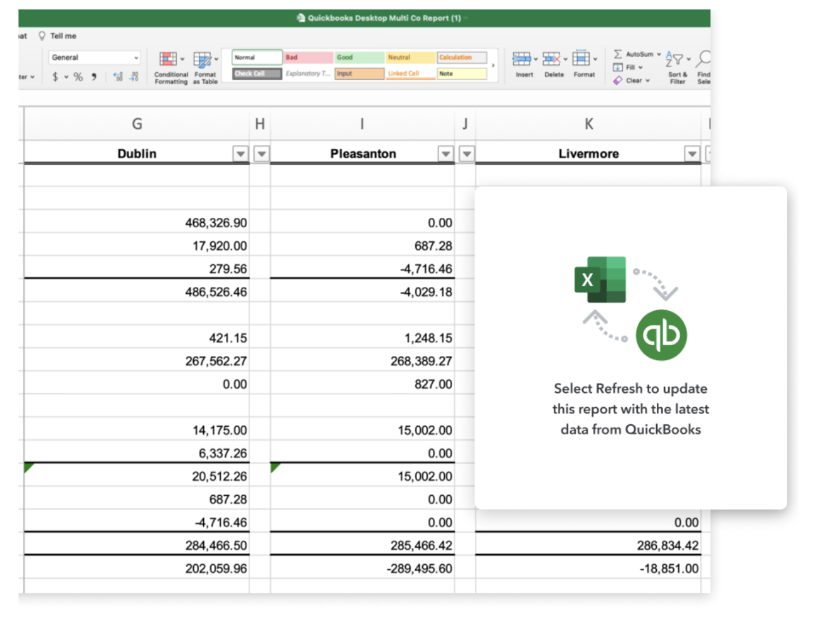The width and height of the screenshot is (838, 631).
Task: Select Dublin cell 267,562.27
Action: tap(137, 361)
